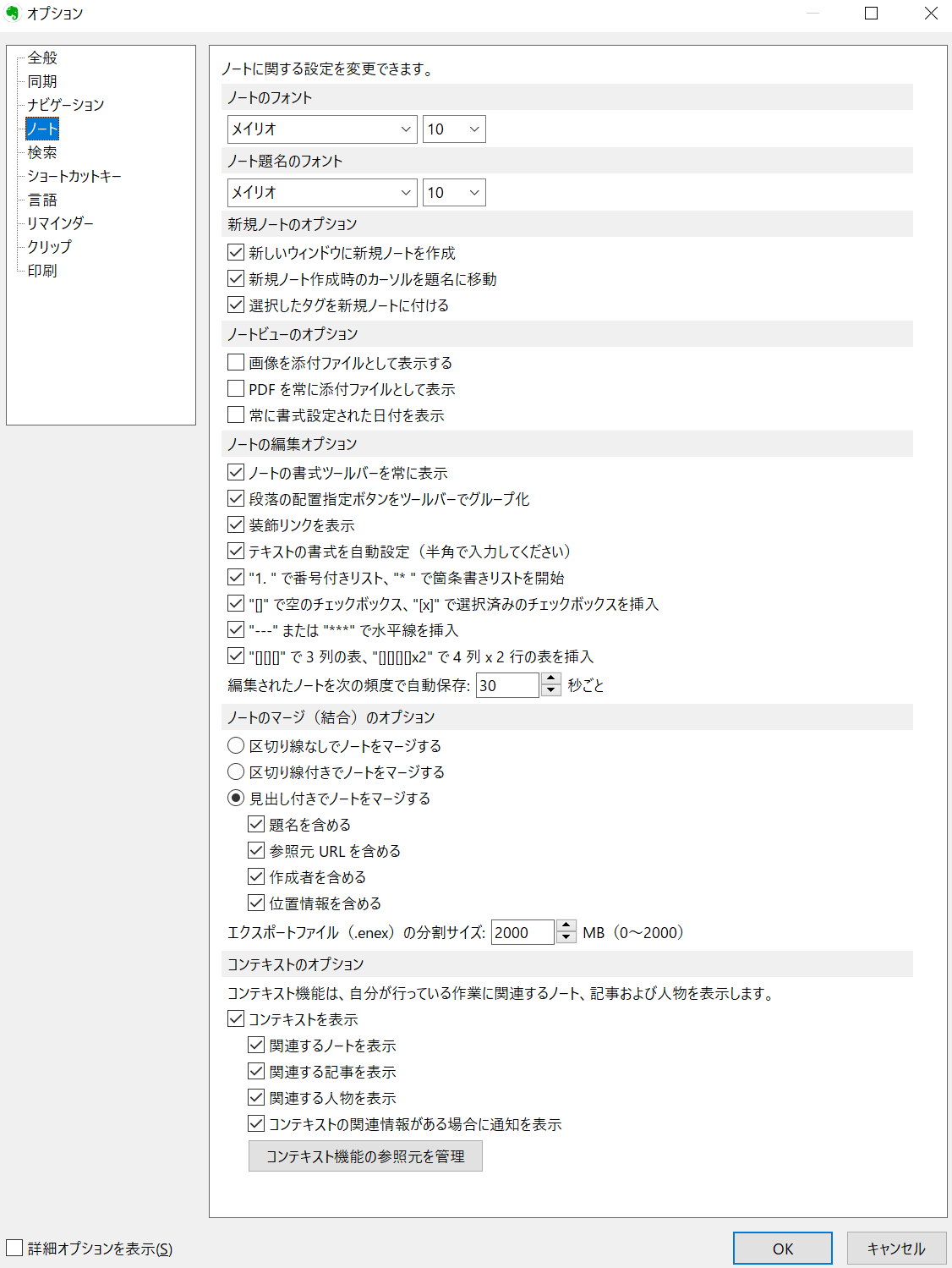Toggle テキストの書式を自動設定 checkbox
This screenshot has height=1268, width=952.
[236, 551]
